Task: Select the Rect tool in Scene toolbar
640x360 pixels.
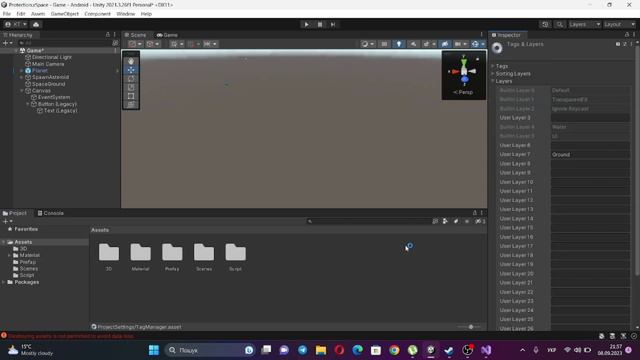Action: tap(131, 96)
